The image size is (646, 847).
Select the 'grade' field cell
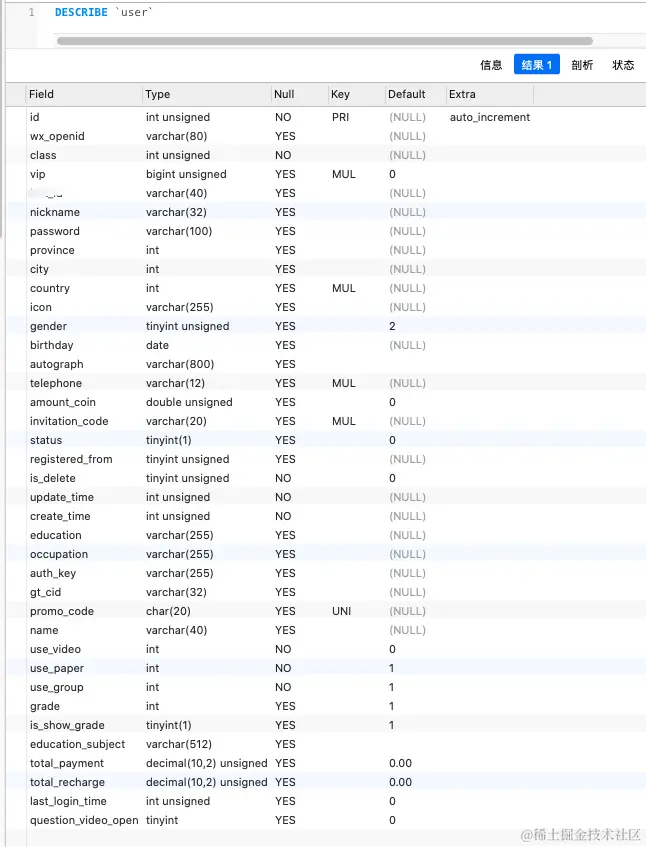click(45, 706)
